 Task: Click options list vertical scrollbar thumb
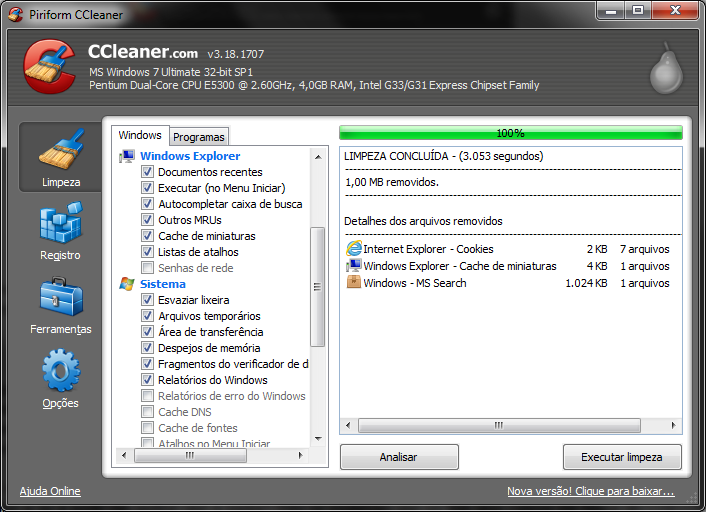318,287
